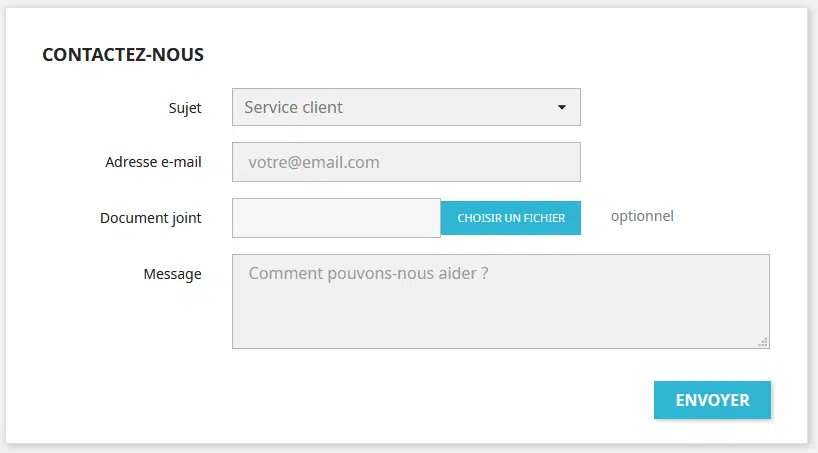Screen dimensions: 818x453
Task: Select the "Service client" text
Action: point(293,107)
